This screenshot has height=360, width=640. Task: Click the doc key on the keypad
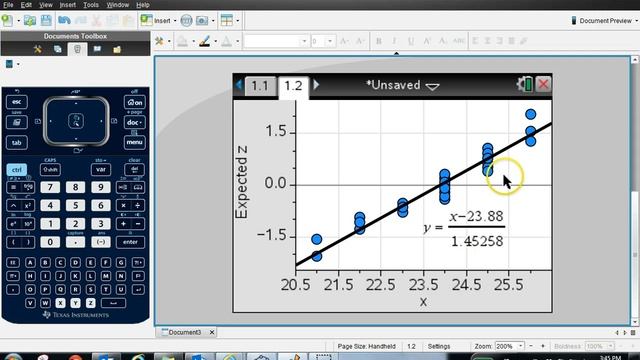[x=135, y=122]
